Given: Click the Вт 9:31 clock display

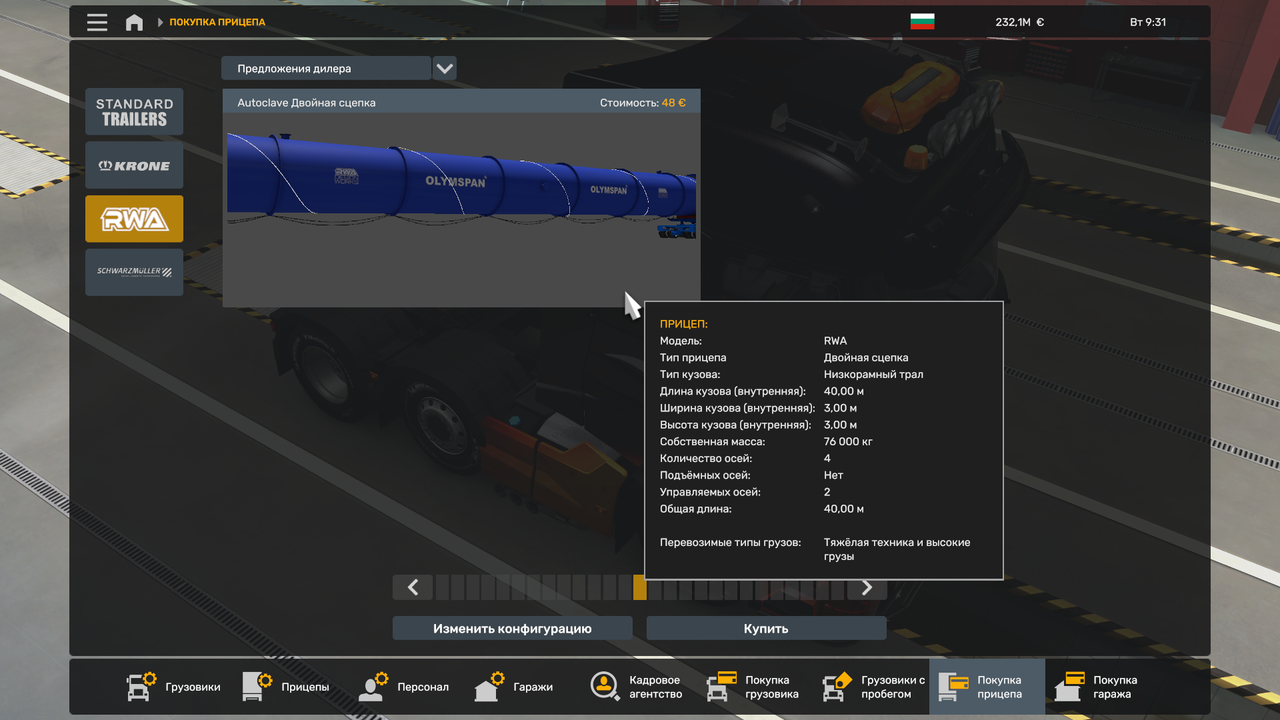Looking at the screenshot, I should (x=1147, y=22).
